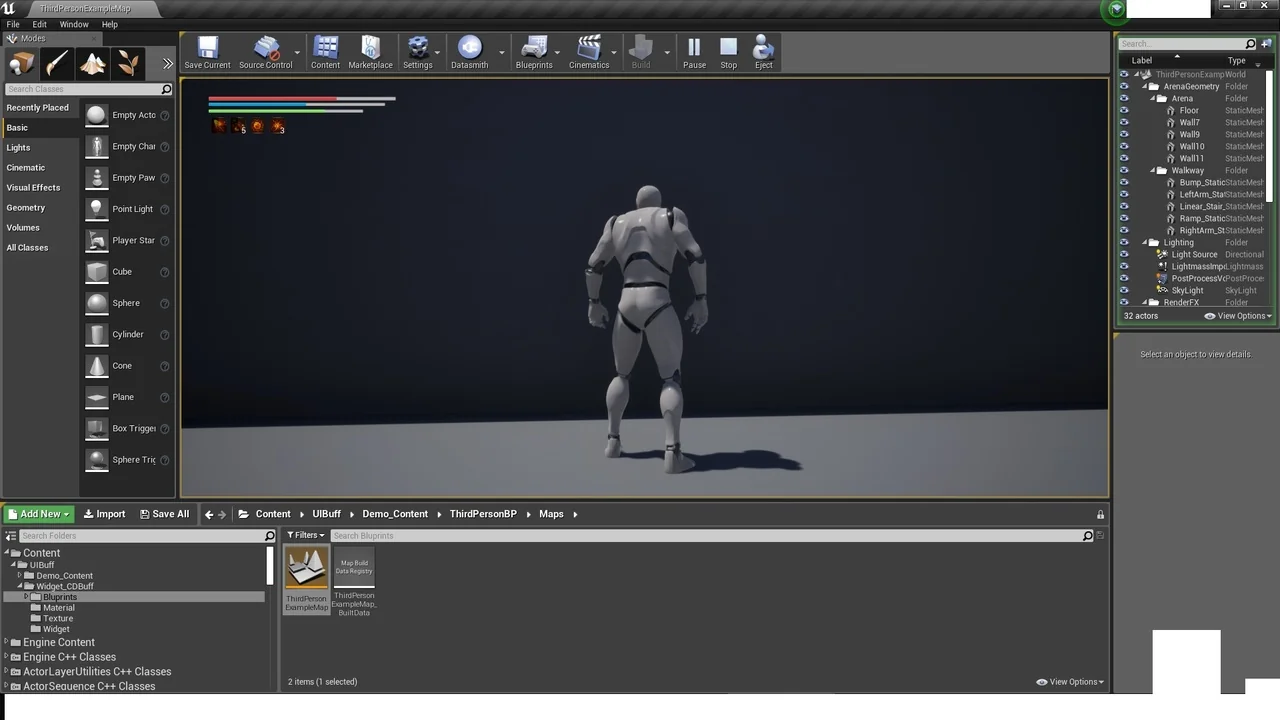This screenshot has width=1280, height=720.
Task: Select the Landscape mode mountain icon
Action: click(x=92, y=64)
